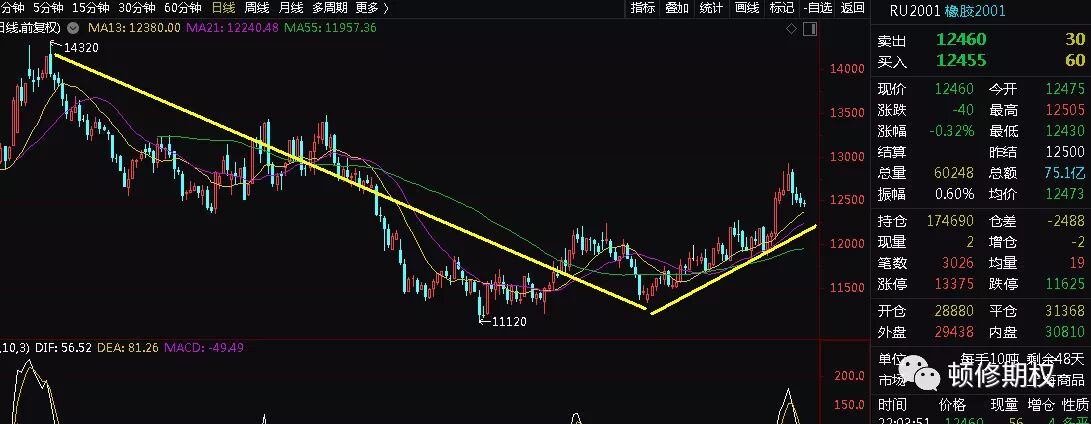Image resolution: width=1091 pixels, height=424 pixels.
Task: Click the 平仓 value 31368
Action: point(1065,312)
